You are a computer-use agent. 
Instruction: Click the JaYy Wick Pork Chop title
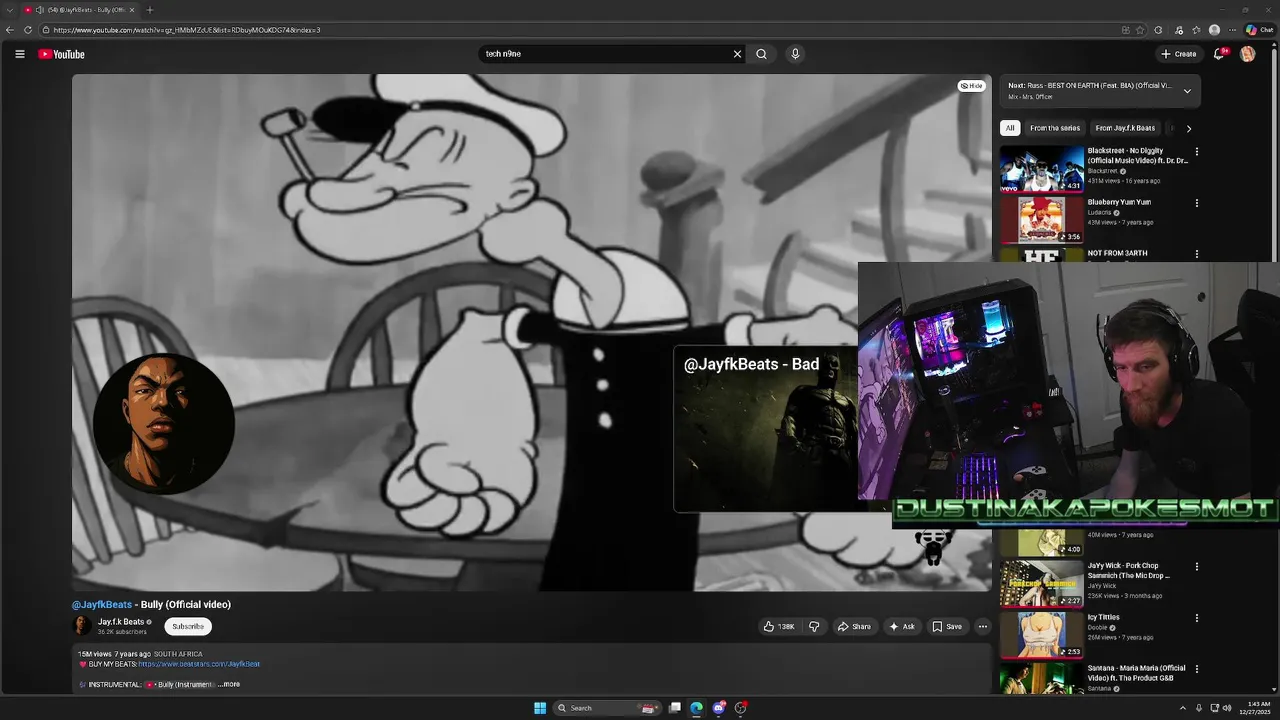[1129, 571]
